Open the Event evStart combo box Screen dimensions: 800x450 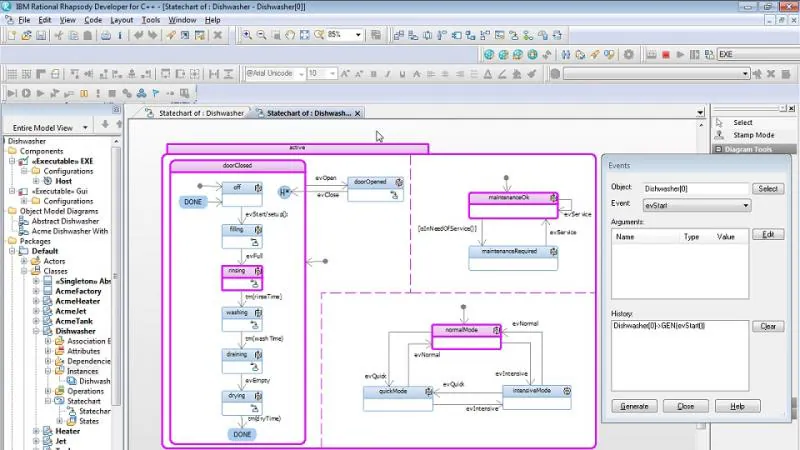[x=696, y=206]
